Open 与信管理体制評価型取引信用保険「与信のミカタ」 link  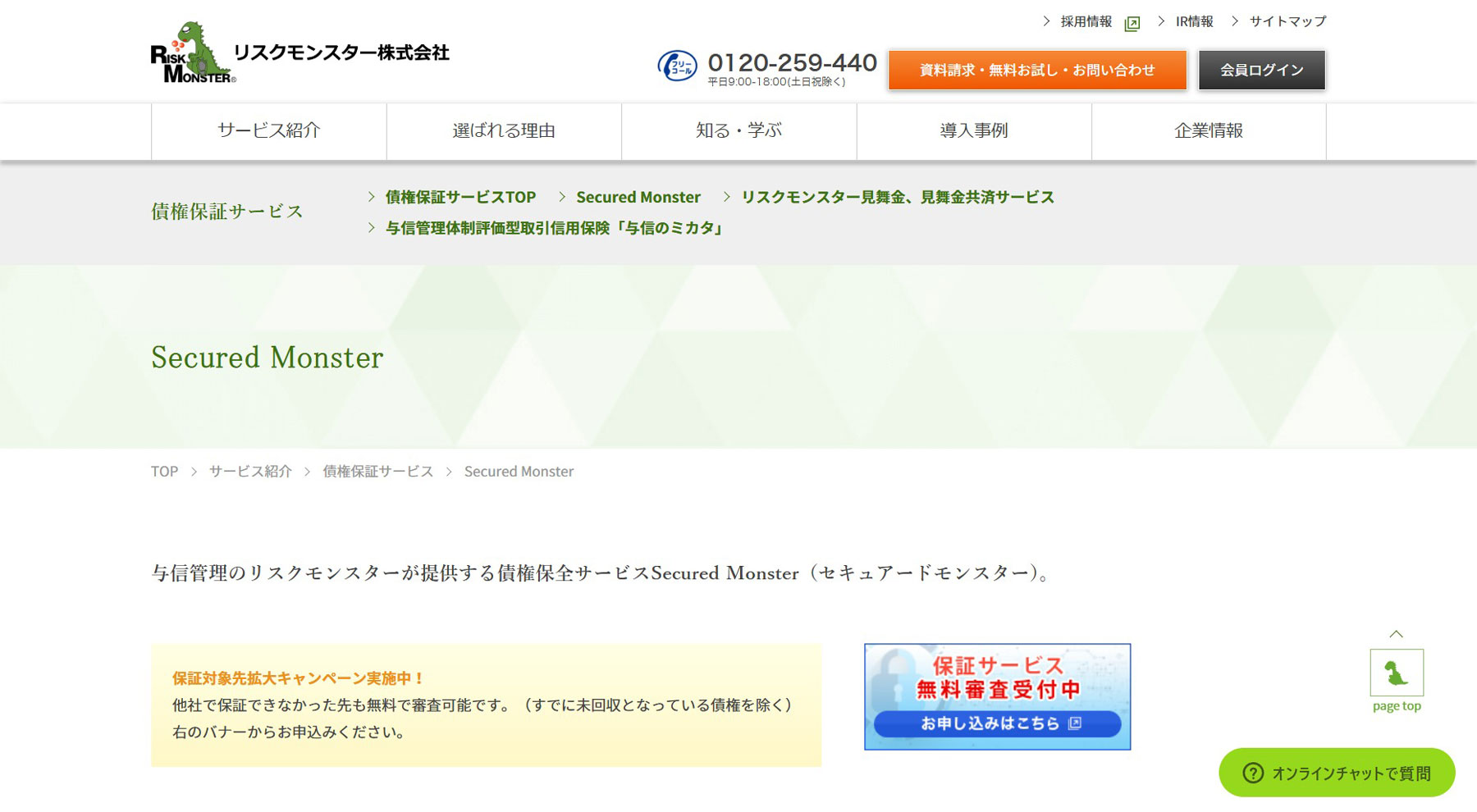pos(556,228)
